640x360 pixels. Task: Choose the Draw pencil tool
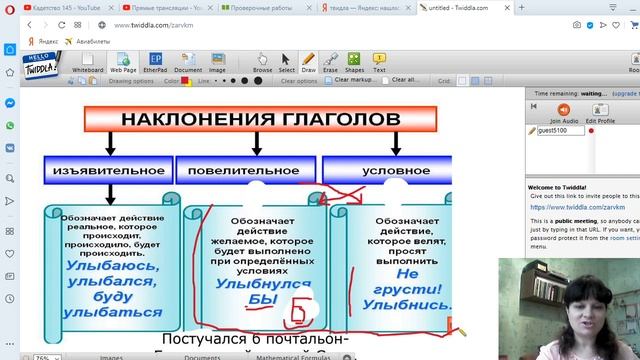tap(309, 62)
